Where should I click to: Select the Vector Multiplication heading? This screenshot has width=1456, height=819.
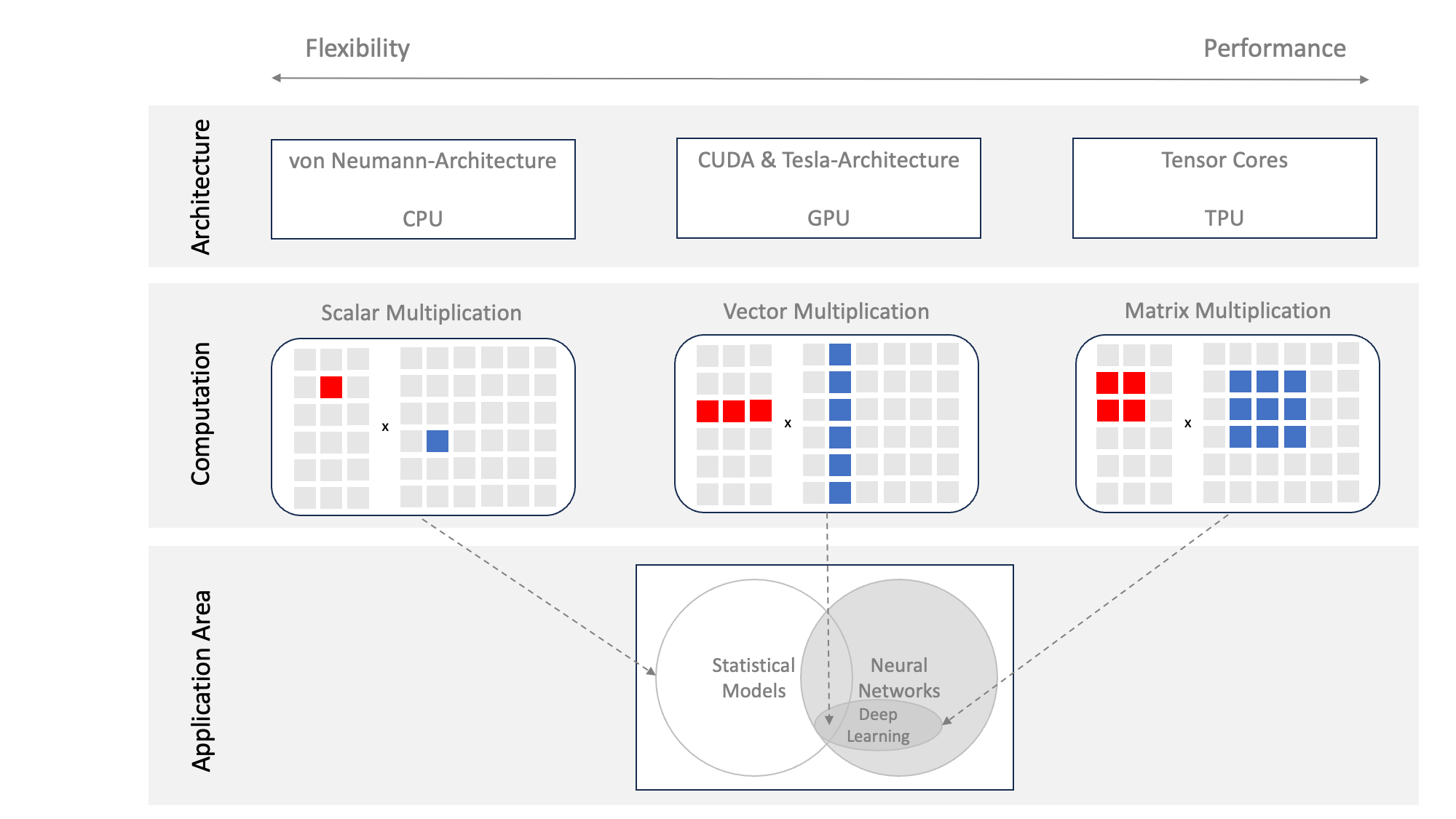826,312
